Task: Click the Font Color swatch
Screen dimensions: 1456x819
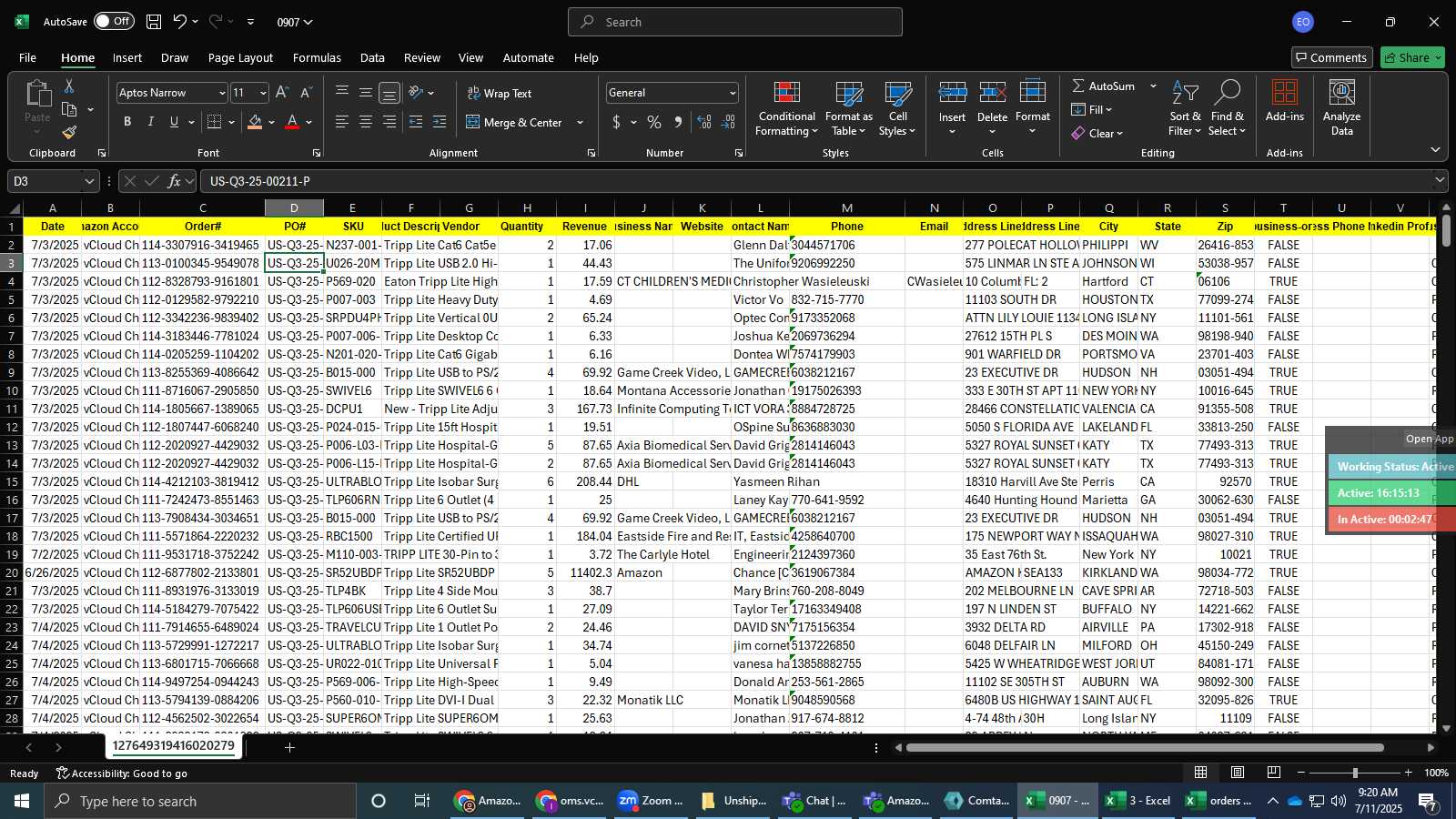Action: (x=292, y=122)
